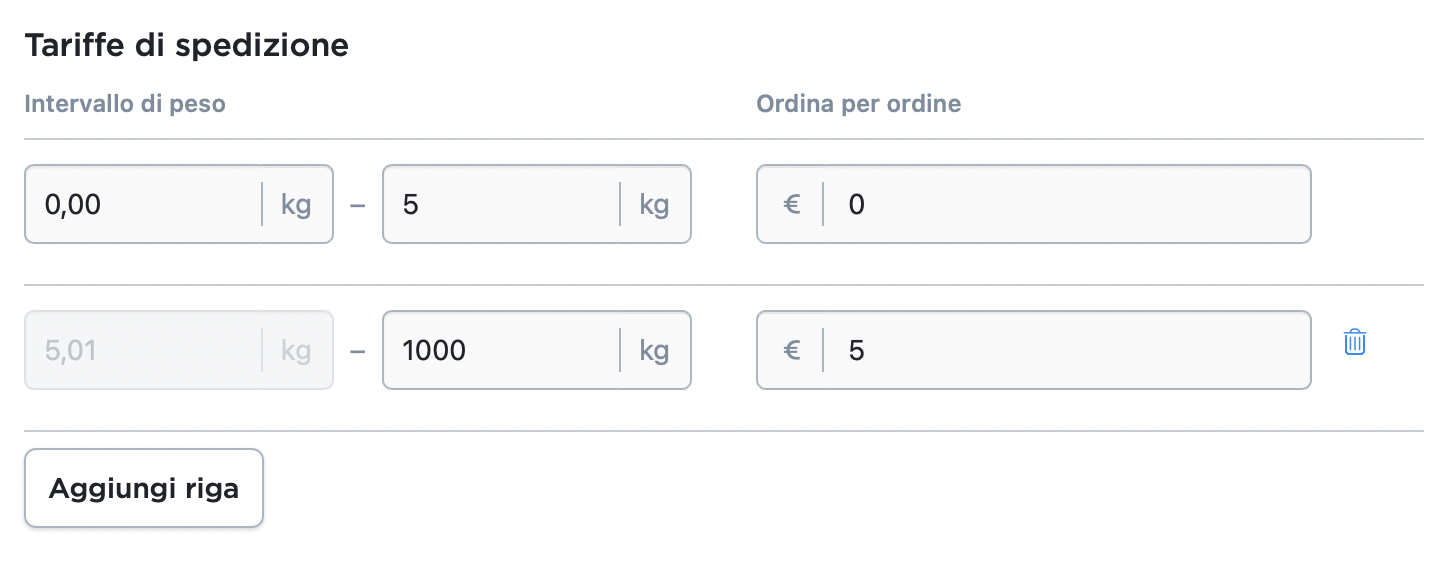1450x562 pixels.
Task: Click the greyed kg unit beside 5,01
Action: point(296,351)
